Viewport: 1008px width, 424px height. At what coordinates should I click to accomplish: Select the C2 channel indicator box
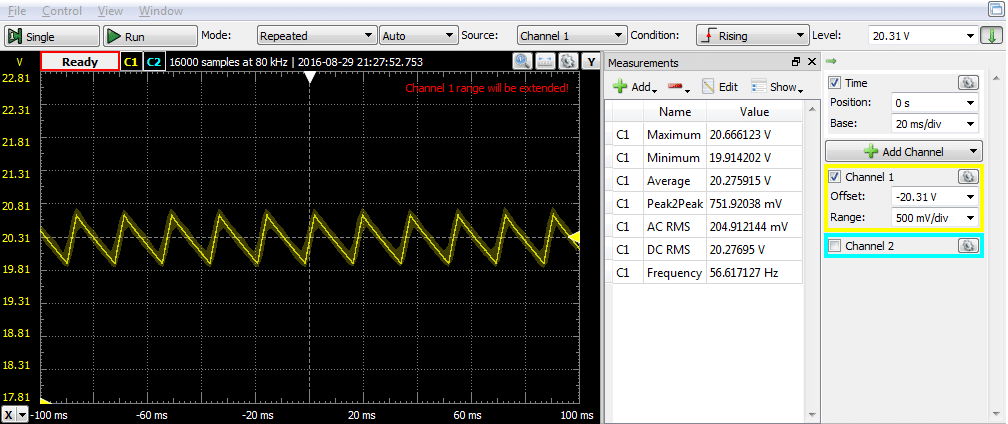coord(153,62)
